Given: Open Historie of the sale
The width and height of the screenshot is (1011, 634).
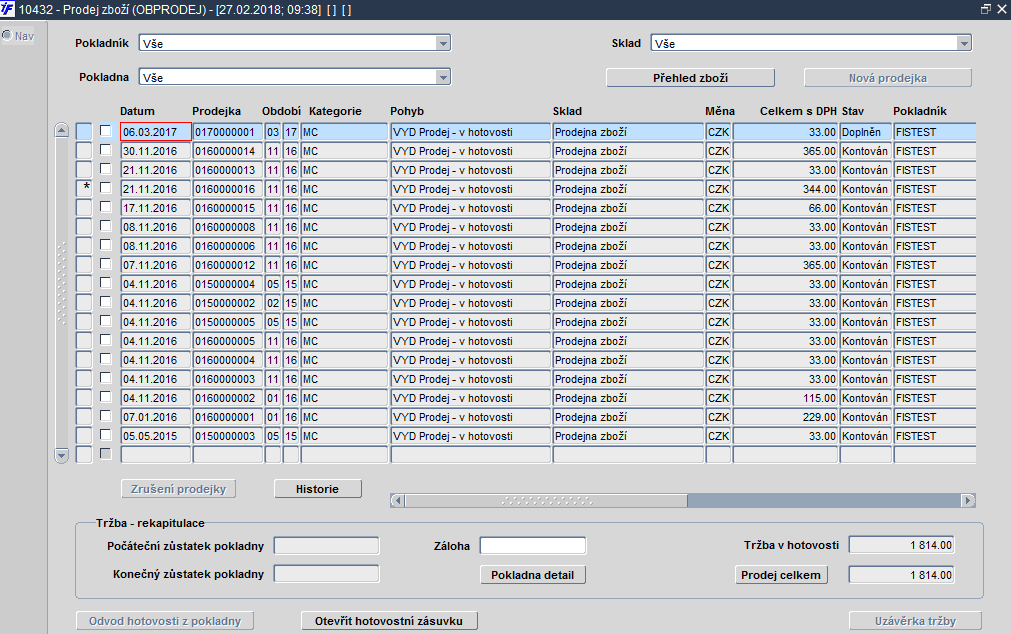Looking at the screenshot, I should pyautogui.click(x=317, y=489).
